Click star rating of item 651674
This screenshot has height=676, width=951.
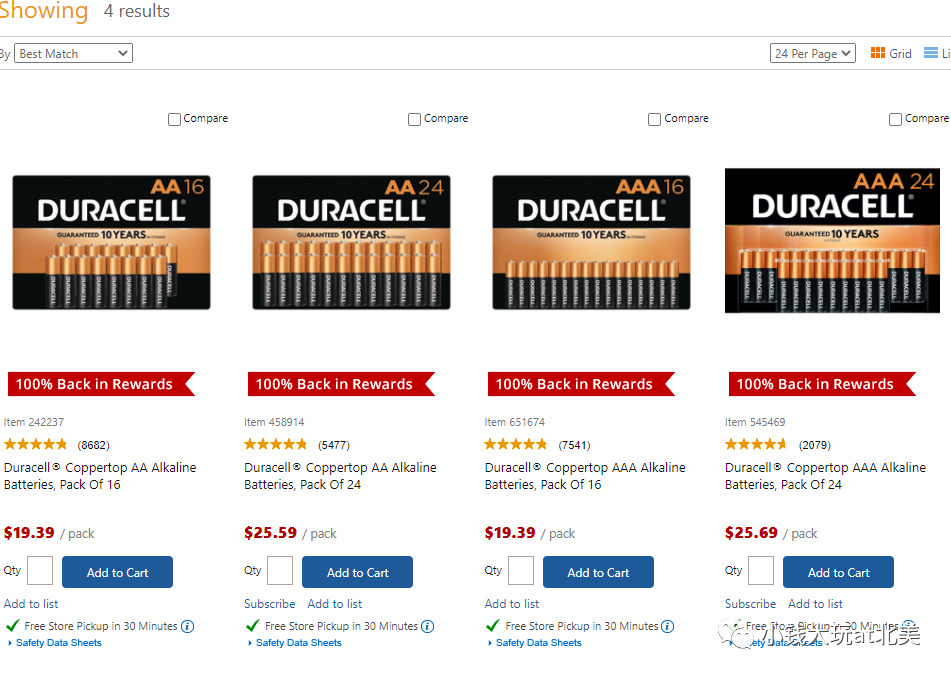[516, 444]
